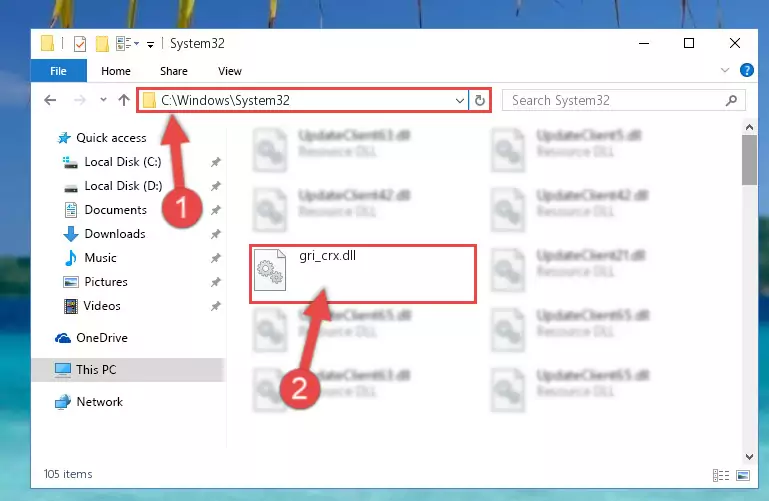Minimize the System32 window
Screen dimensions: 769x501
(x=644, y=43)
